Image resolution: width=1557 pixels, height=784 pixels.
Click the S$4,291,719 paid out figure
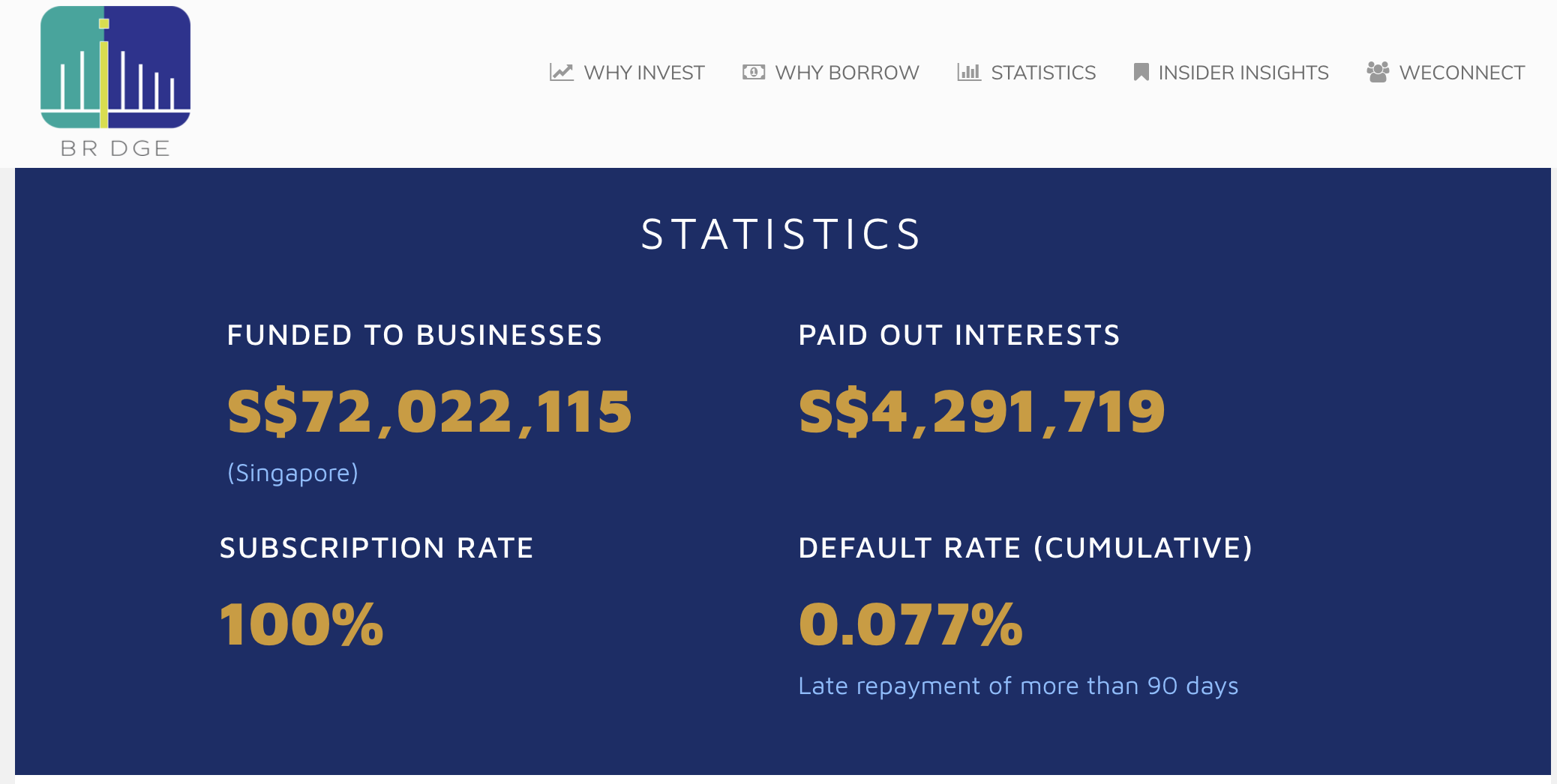click(x=982, y=411)
